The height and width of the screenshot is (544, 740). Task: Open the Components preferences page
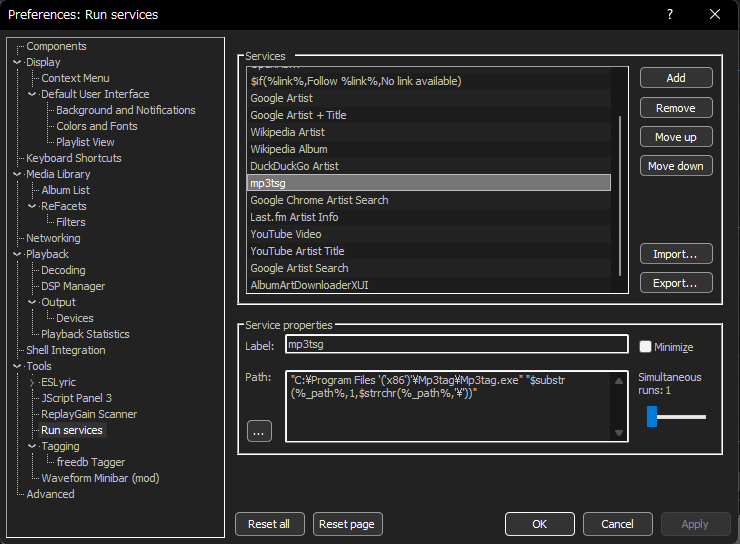[x=56, y=46]
